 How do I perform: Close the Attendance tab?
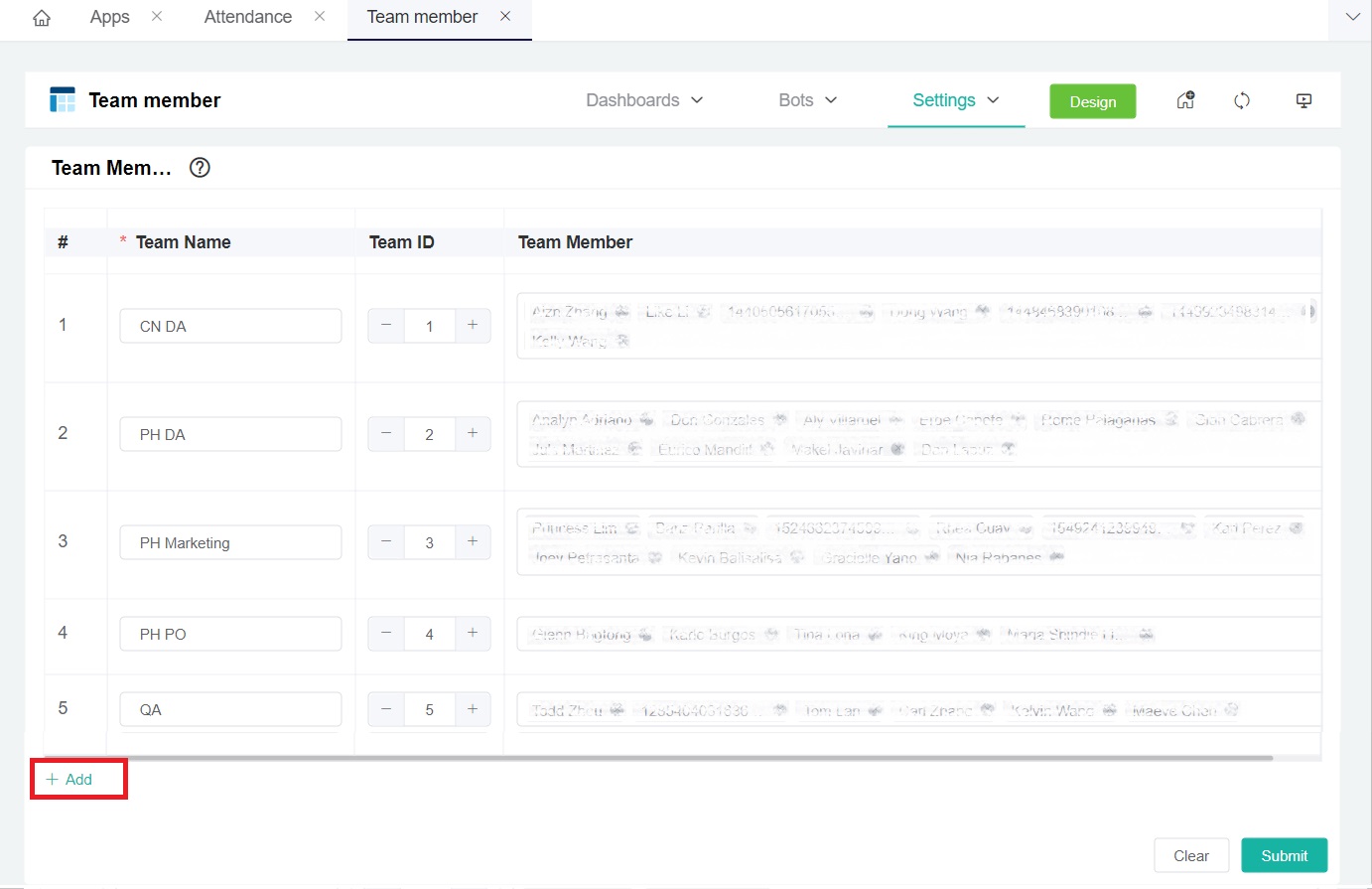[320, 17]
